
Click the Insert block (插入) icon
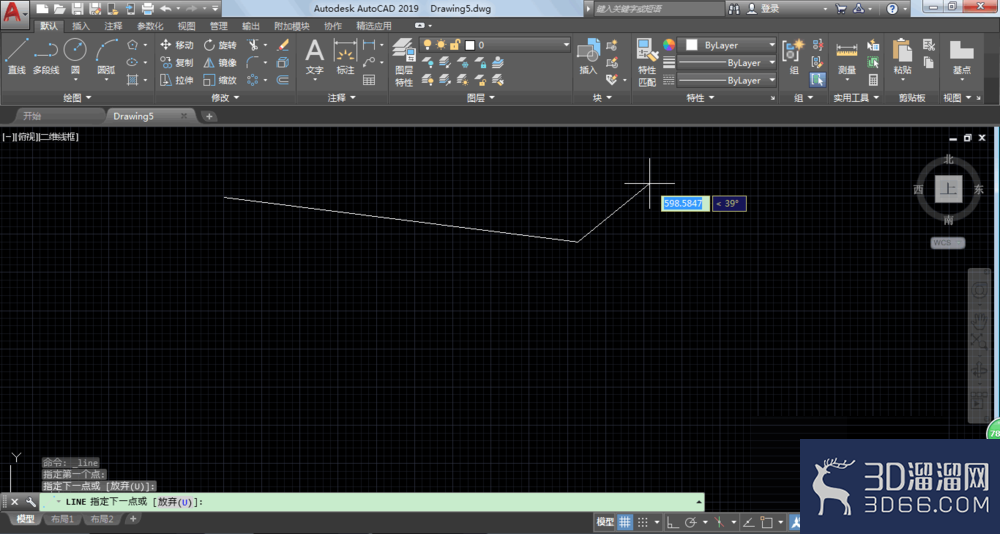[x=588, y=57]
